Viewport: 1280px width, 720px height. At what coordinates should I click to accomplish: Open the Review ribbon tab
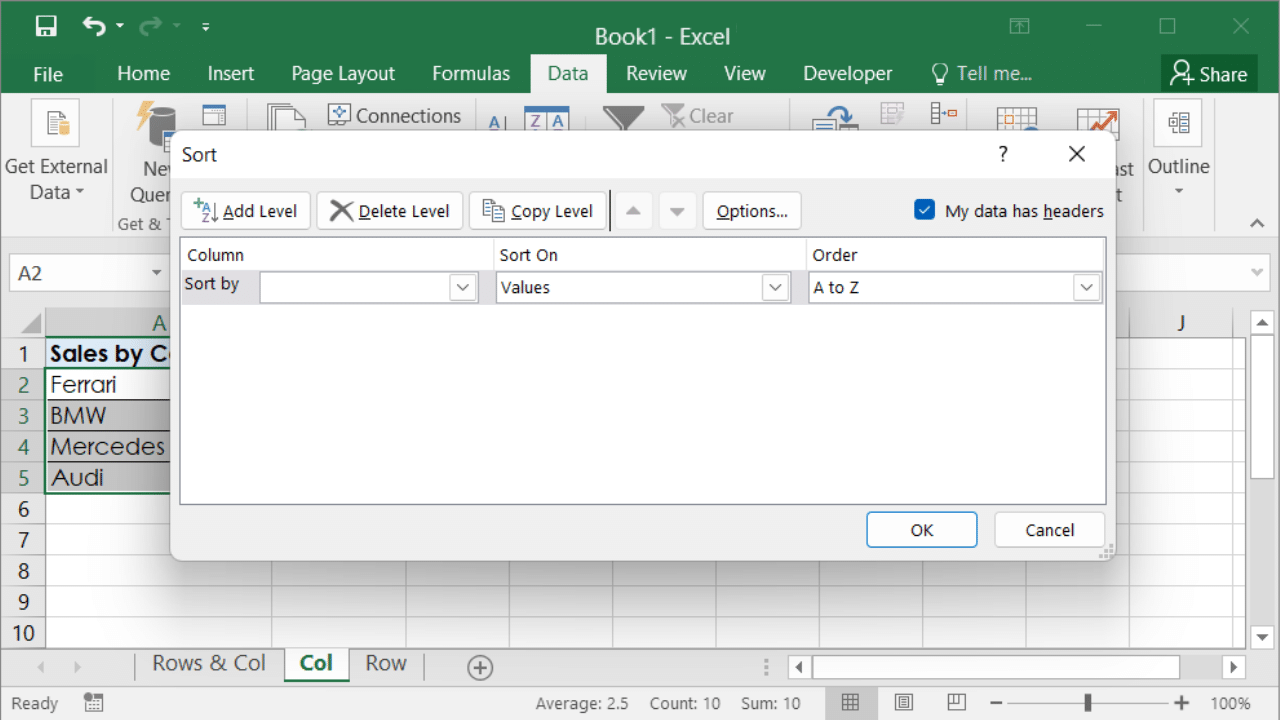click(656, 74)
